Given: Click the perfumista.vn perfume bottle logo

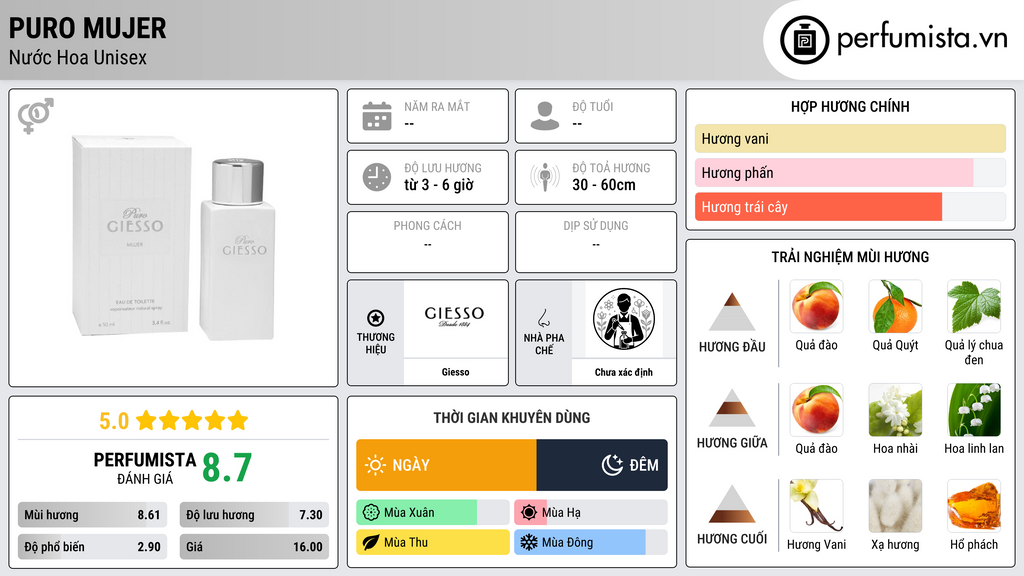Looking at the screenshot, I should [x=804, y=40].
